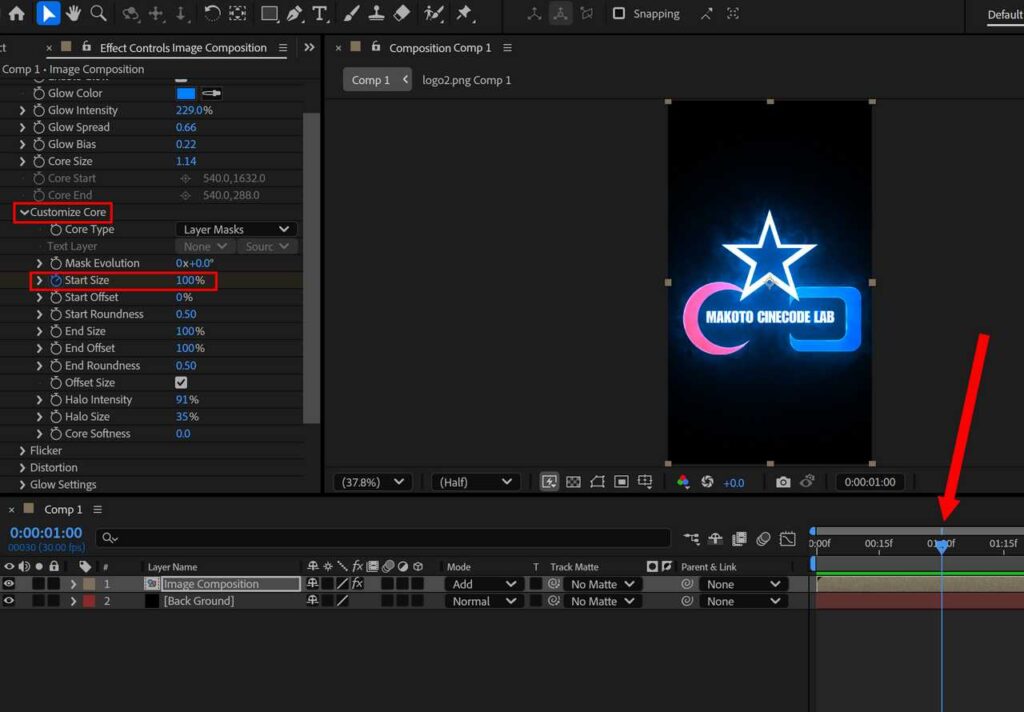Uncheck the Offset Size checkbox
Image resolution: width=1024 pixels, height=712 pixels.
tap(181, 383)
